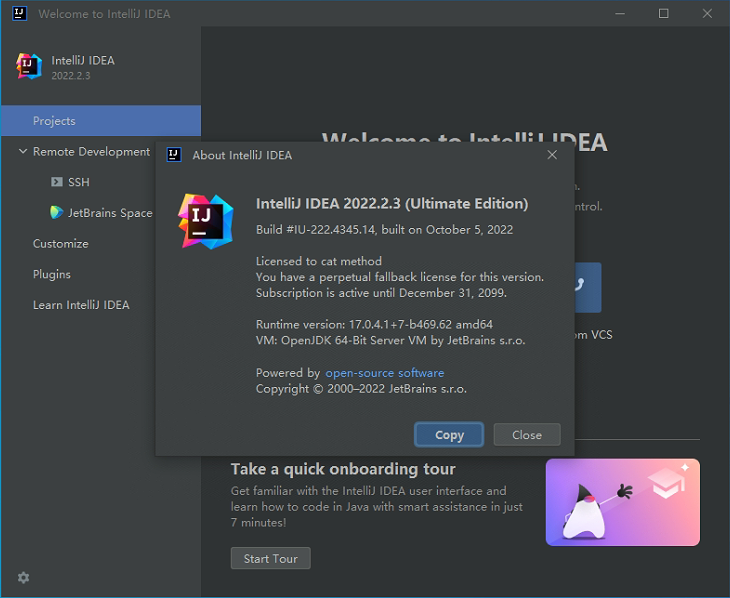Open the Customize section

coord(61,244)
